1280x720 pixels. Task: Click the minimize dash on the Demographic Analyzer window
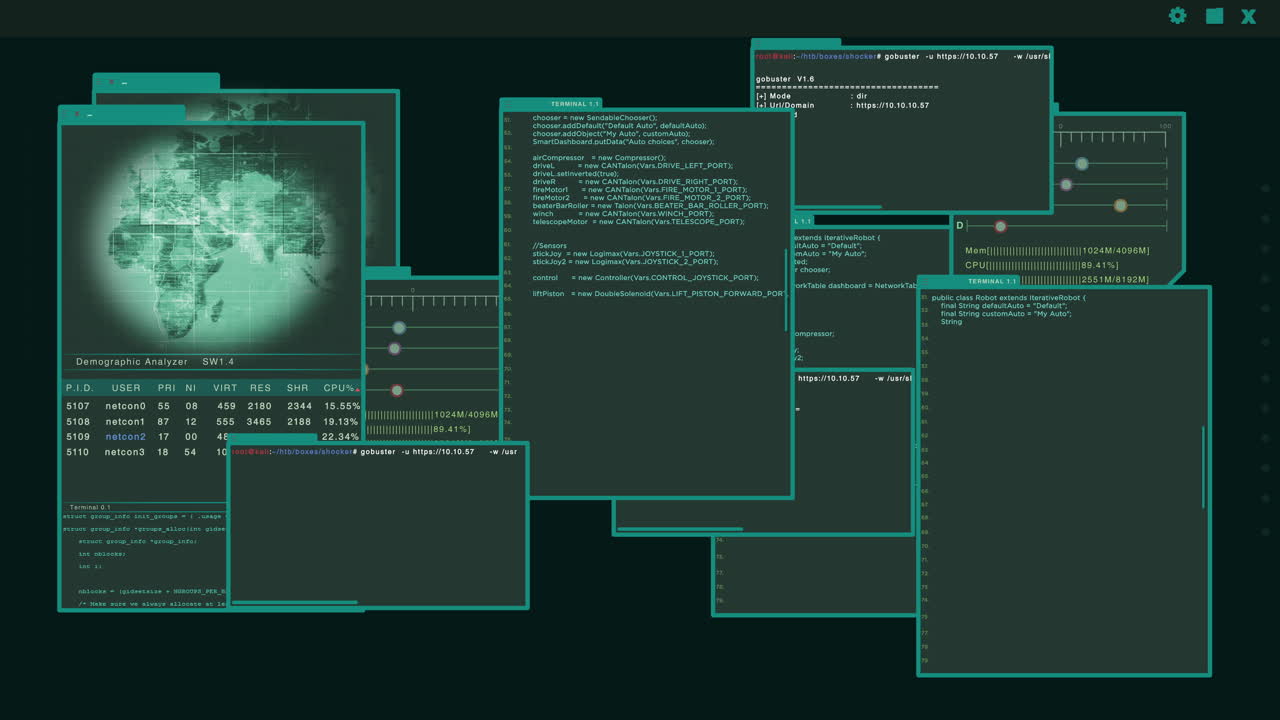coord(88,115)
